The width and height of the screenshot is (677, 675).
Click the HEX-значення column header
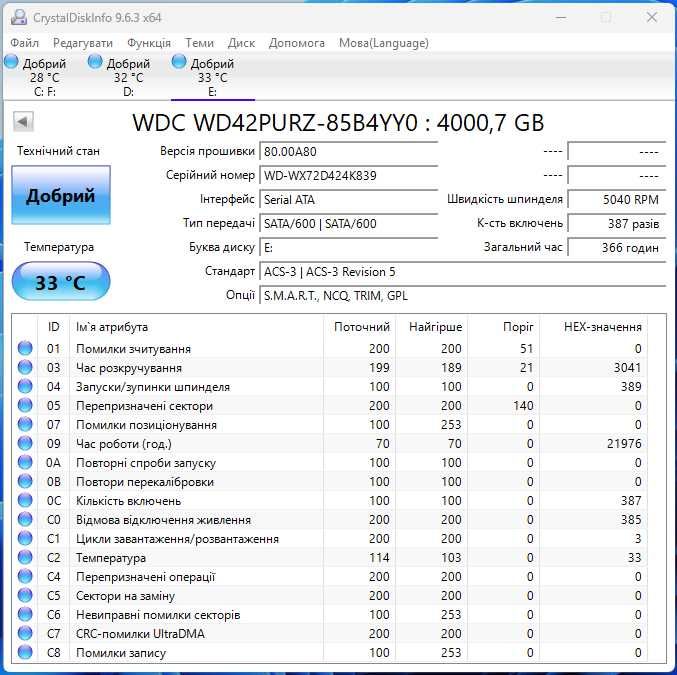593,326
